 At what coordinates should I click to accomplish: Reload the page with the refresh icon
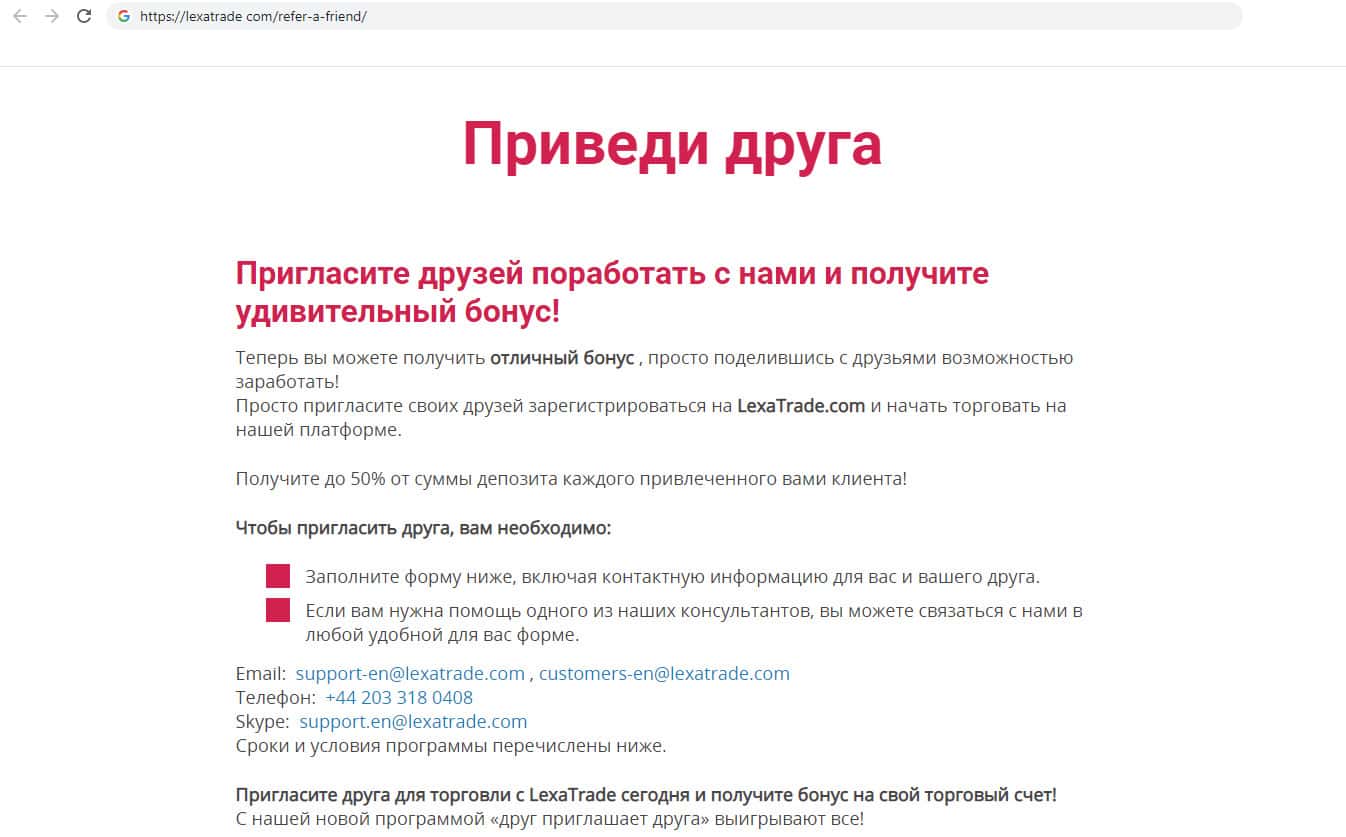point(84,16)
